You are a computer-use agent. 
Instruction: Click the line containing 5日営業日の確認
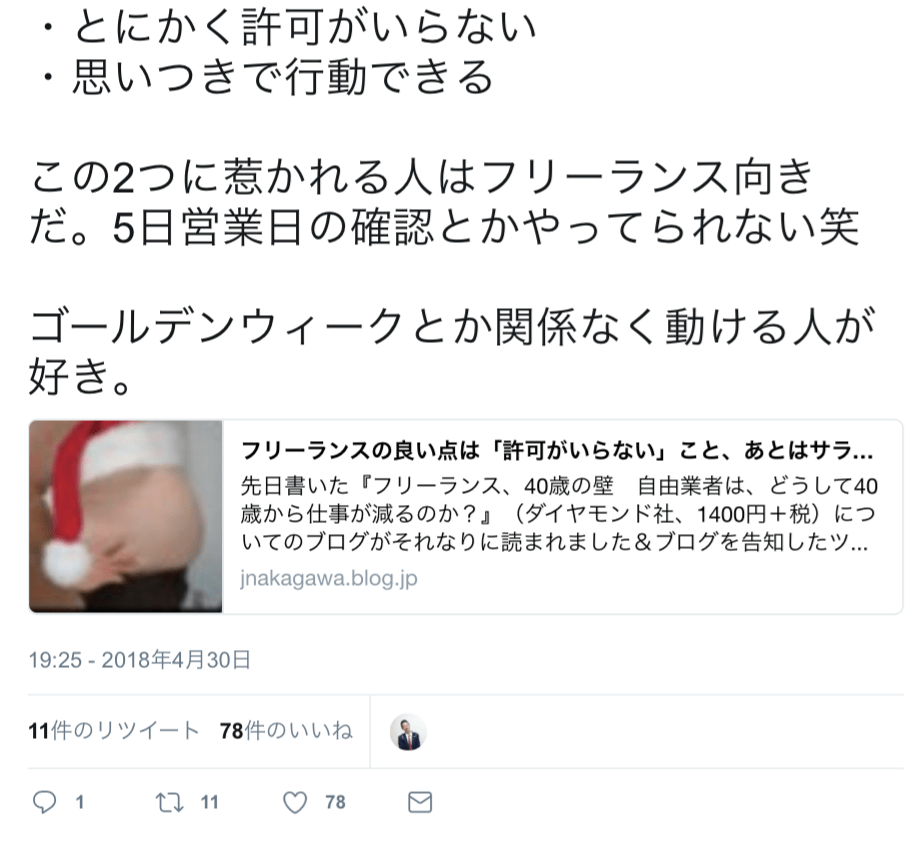pos(444,227)
